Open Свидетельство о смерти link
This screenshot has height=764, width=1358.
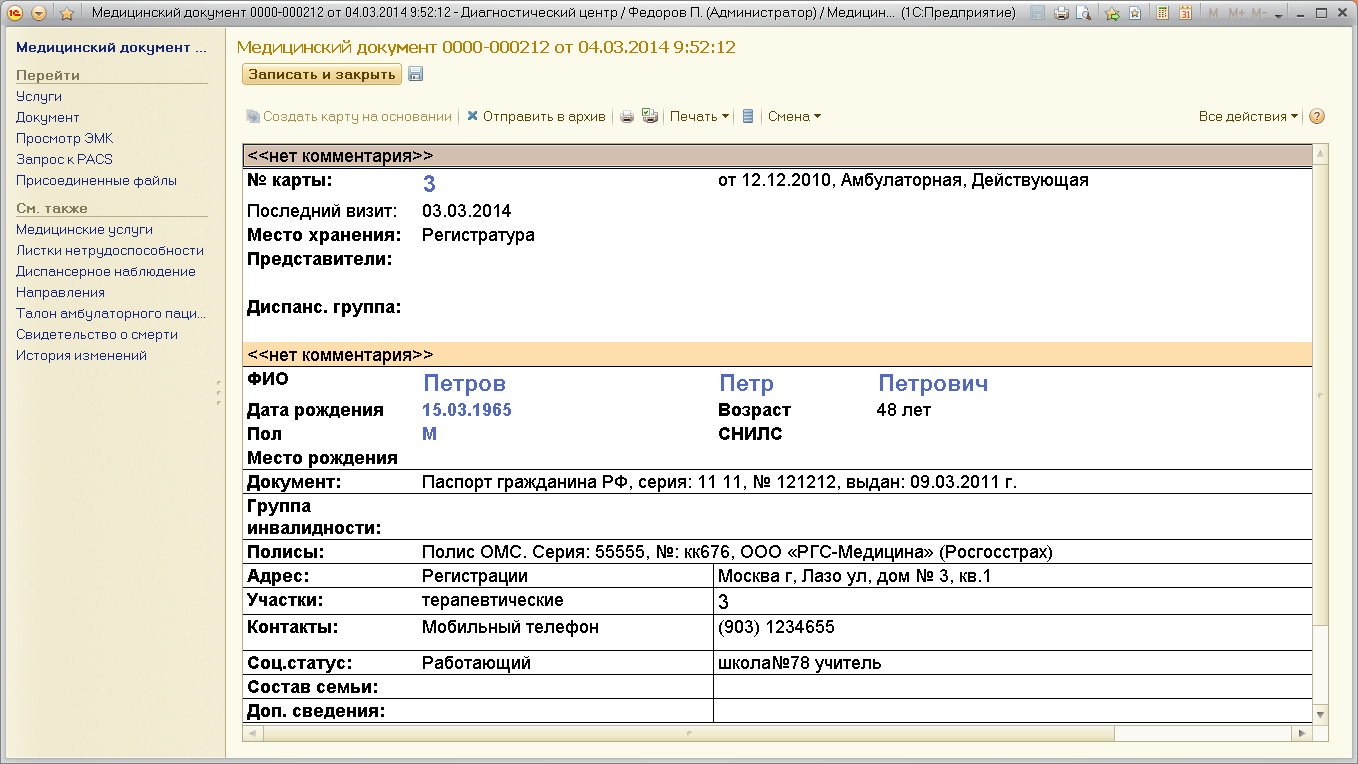click(97, 335)
